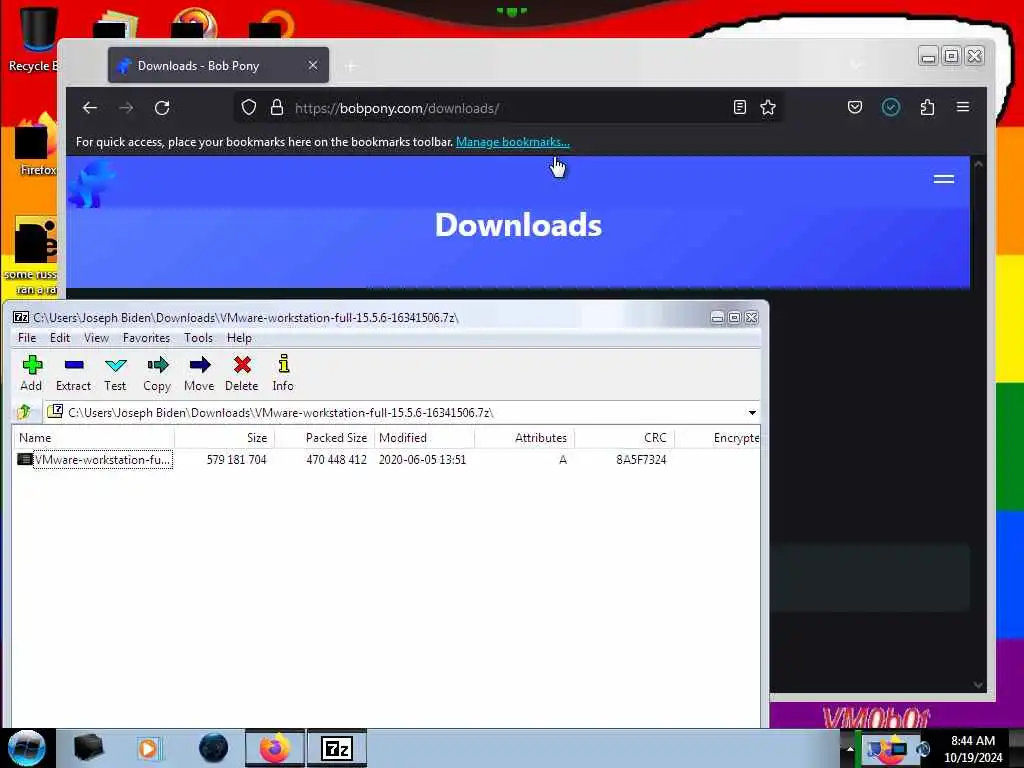
Task: Click the Bob Pony blue logo
Action: (x=93, y=184)
